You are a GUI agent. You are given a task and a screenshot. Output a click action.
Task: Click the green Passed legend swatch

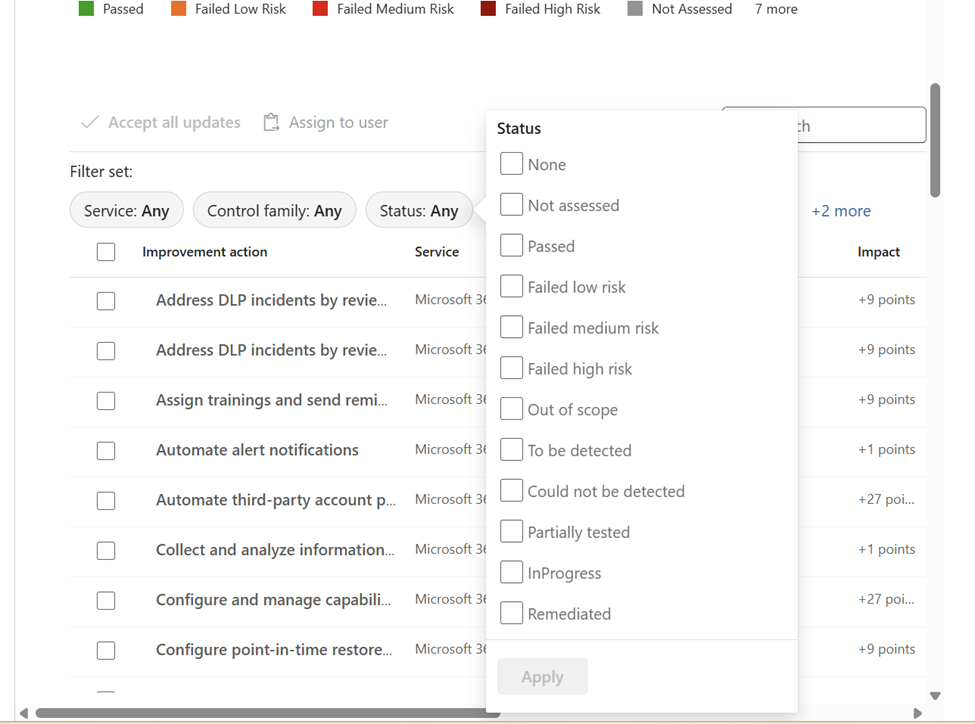click(x=86, y=9)
